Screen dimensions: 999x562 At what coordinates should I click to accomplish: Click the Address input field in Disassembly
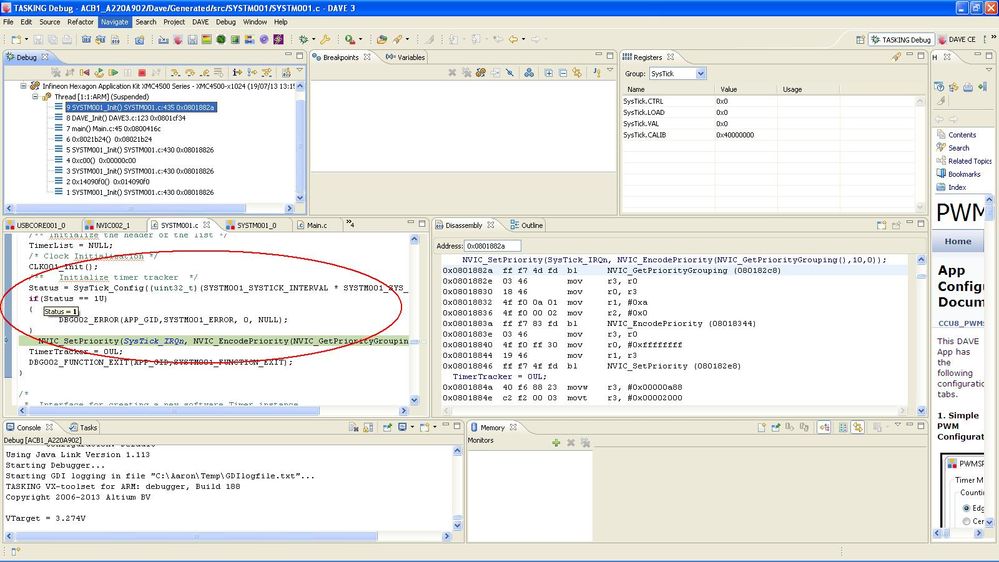pos(492,246)
